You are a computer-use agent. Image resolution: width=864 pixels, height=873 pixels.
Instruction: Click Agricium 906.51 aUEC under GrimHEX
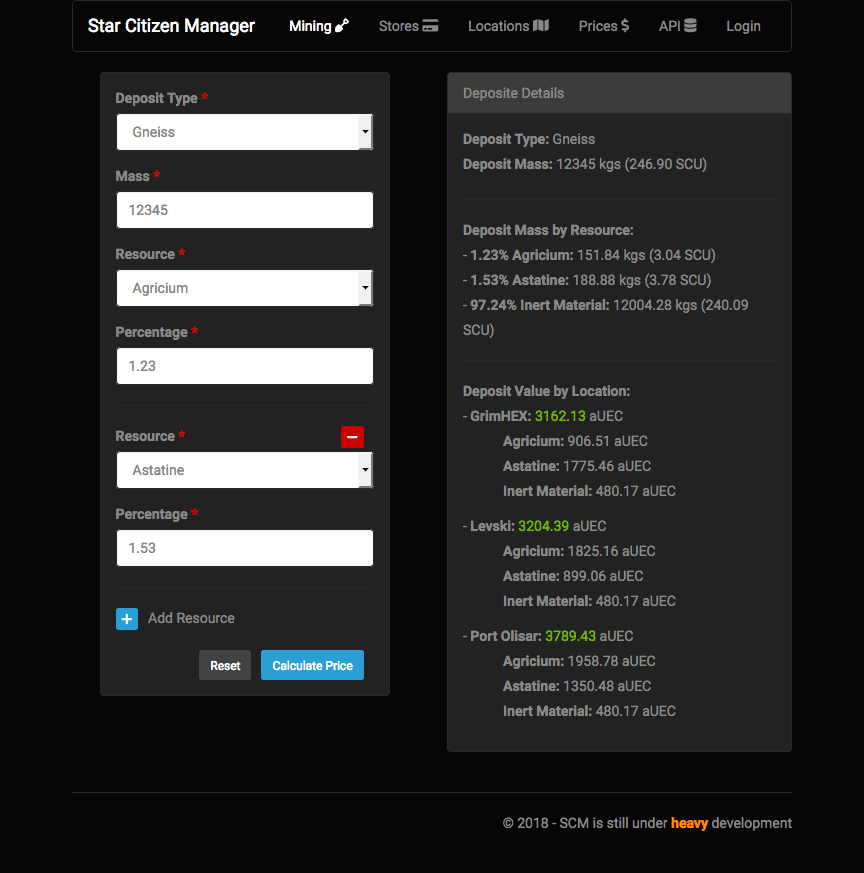575,441
